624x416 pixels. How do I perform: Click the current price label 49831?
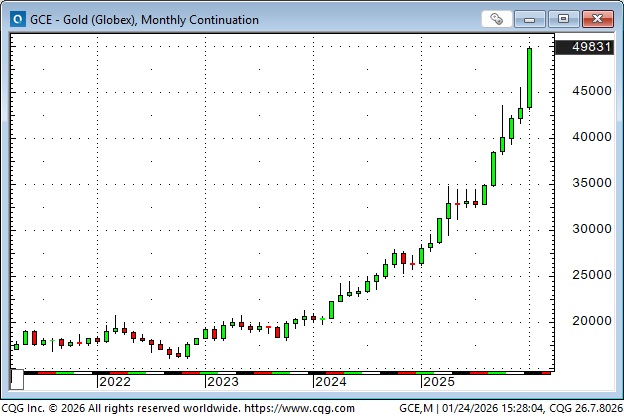[587, 48]
